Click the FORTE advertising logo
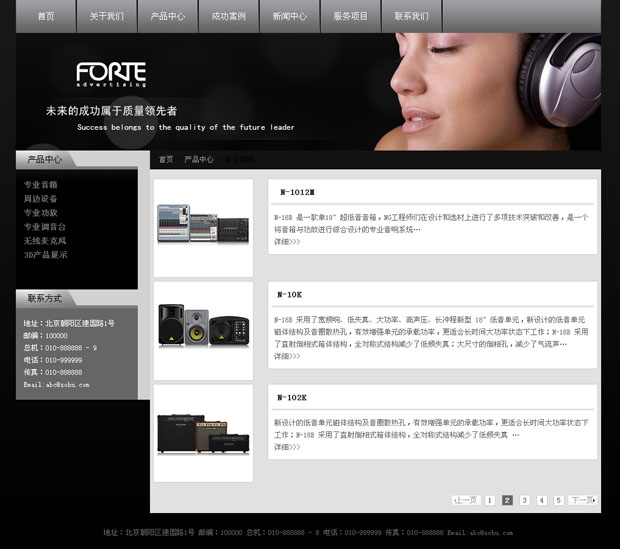Viewport: 620px width, 549px height. pos(111,74)
